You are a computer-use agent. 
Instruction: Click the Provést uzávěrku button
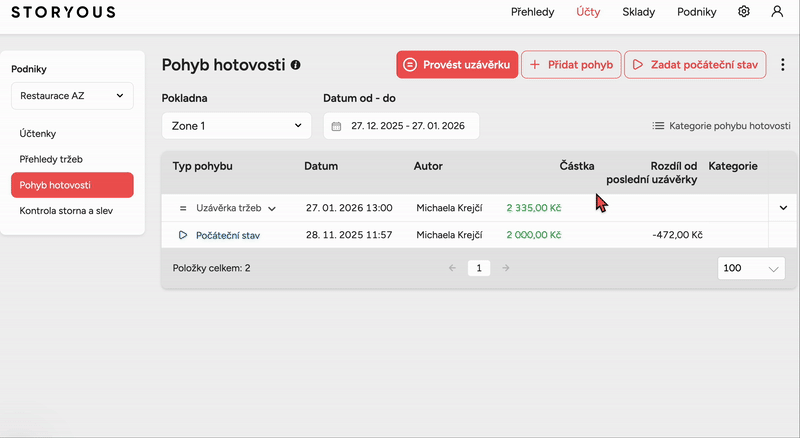(x=457, y=65)
